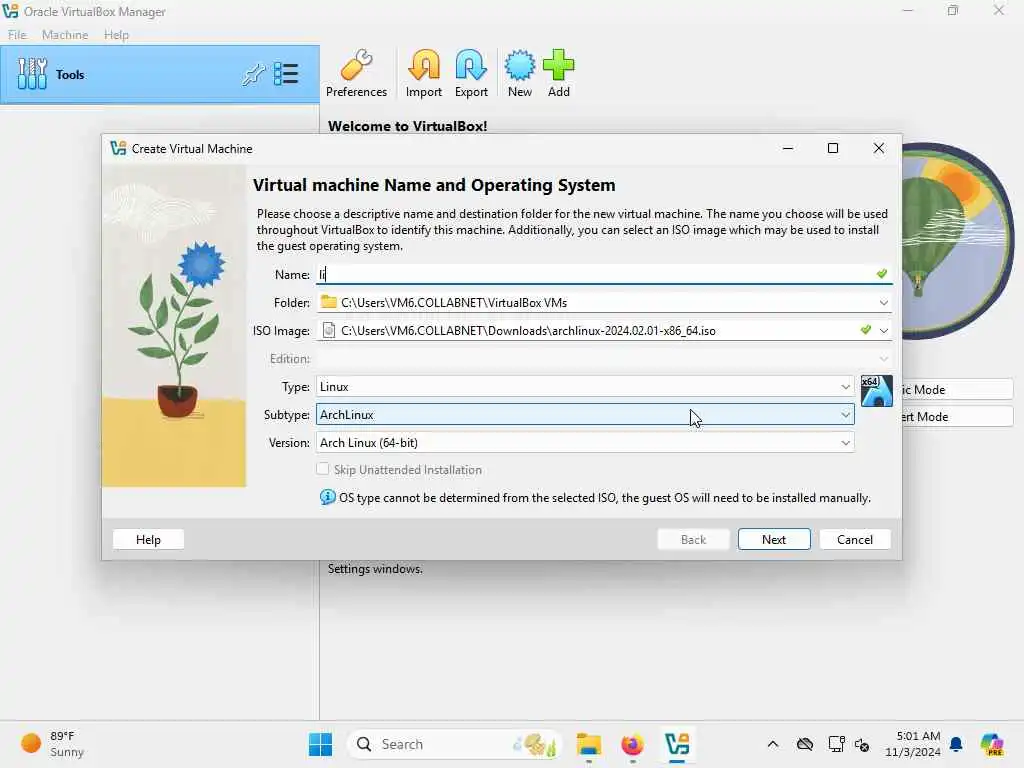This screenshot has height=768, width=1024.
Task: Click the network display tray icon
Action: coord(836,744)
